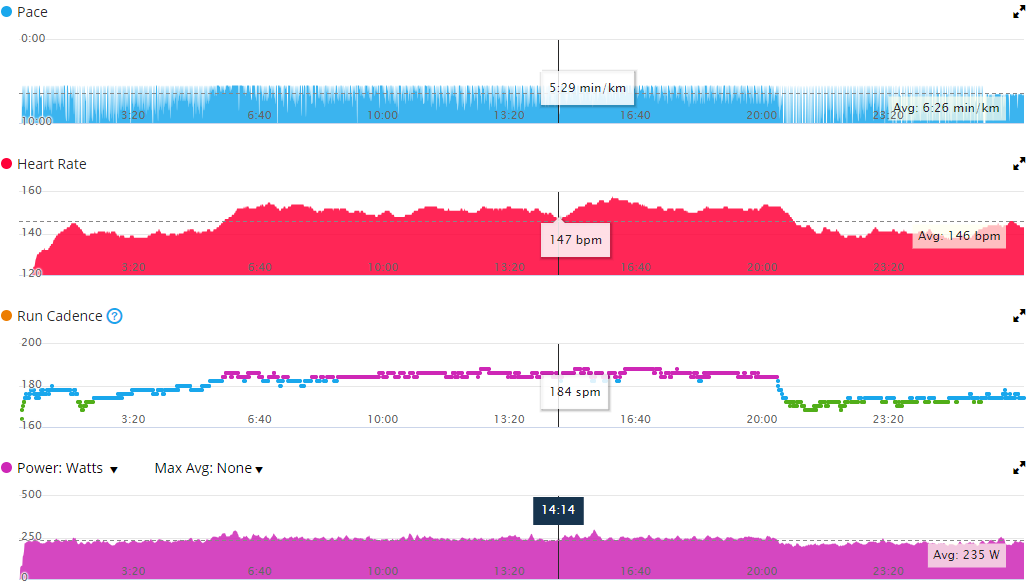Click the purple Power legend dot

pyautogui.click(x=7, y=468)
